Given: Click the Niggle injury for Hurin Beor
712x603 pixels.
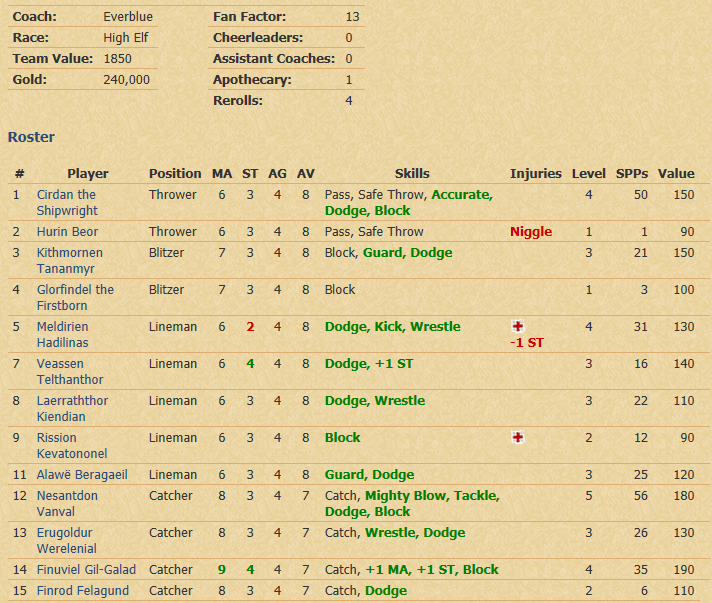Looking at the screenshot, I should pos(531,232).
